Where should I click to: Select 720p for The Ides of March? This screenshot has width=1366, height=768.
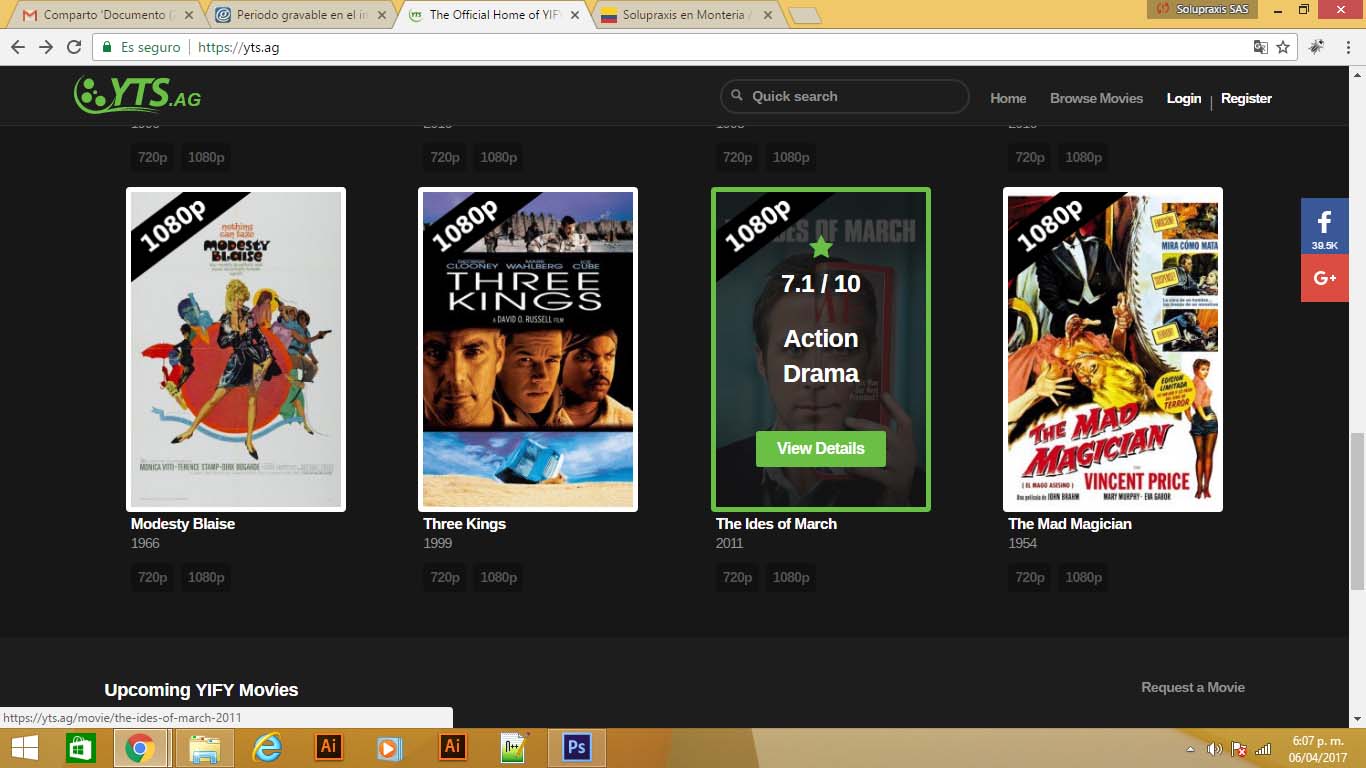[x=738, y=577]
